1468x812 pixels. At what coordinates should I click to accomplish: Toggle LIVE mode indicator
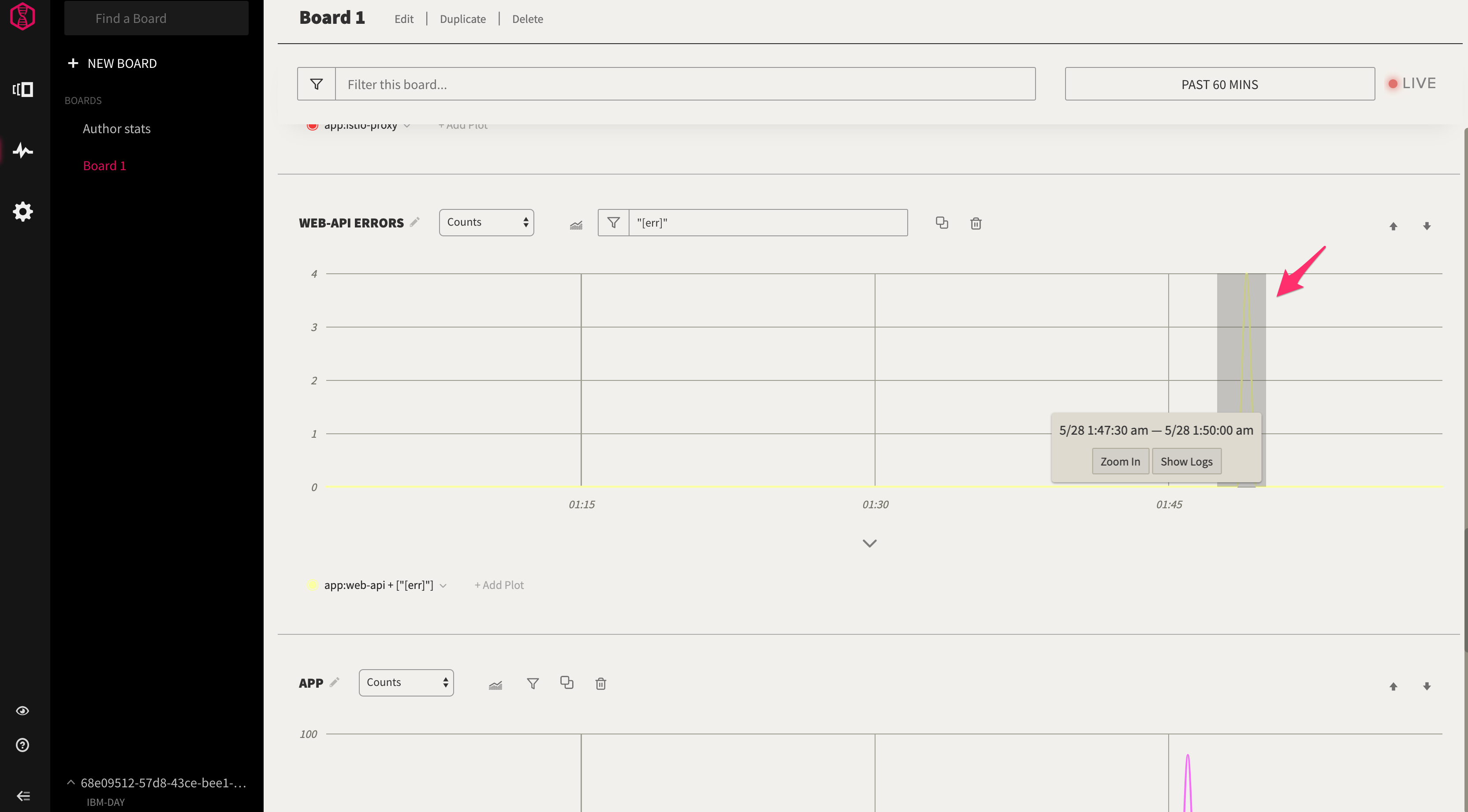(1412, 84)
